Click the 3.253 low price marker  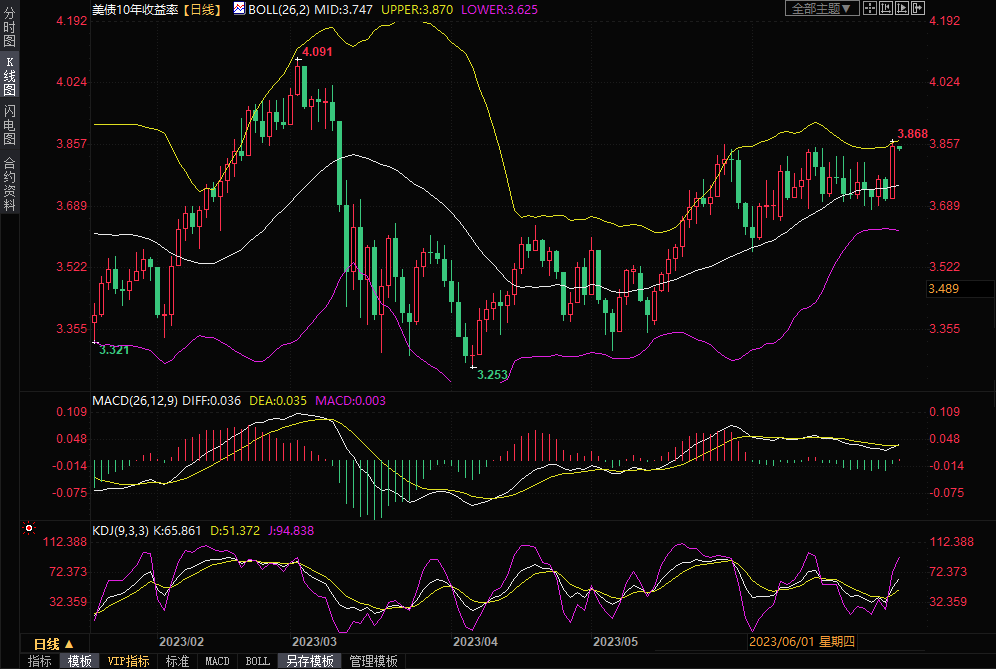click(x=491, y=374)
